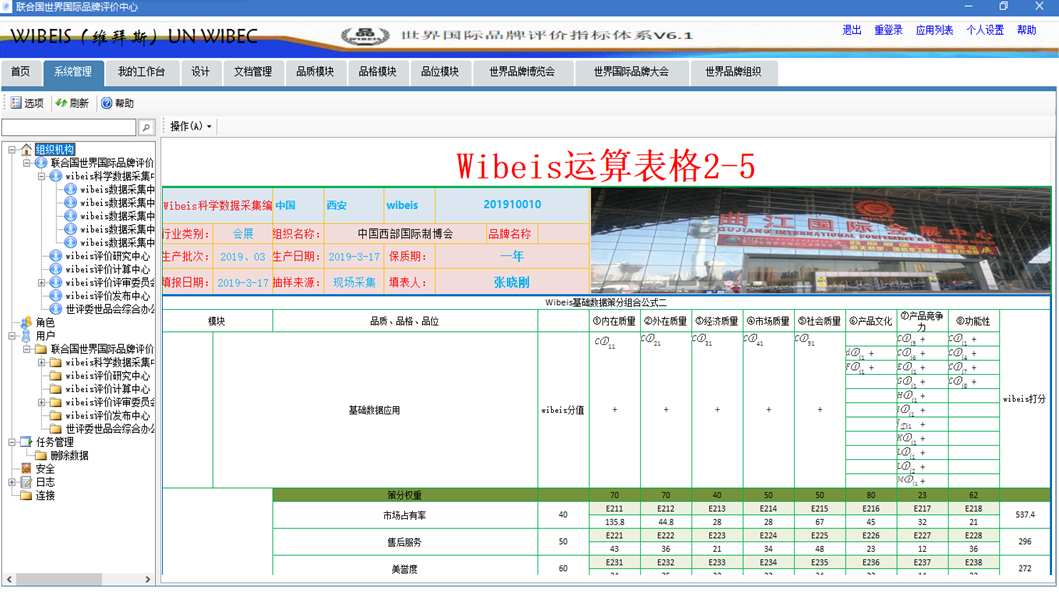Click the green 刷新 refresh arrows icon
This screenshot has height=592, width=1059.
pyautogui.click(x=61, y=103)
